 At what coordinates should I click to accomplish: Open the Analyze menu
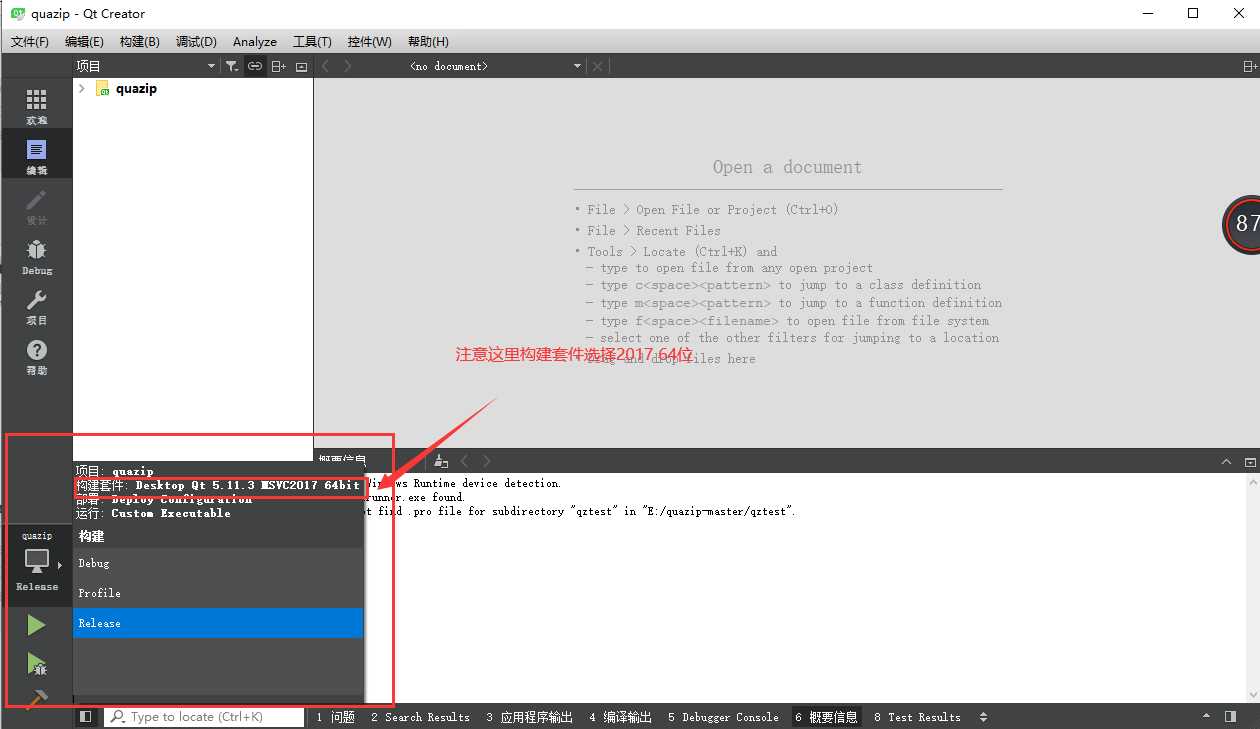(255, 41)
